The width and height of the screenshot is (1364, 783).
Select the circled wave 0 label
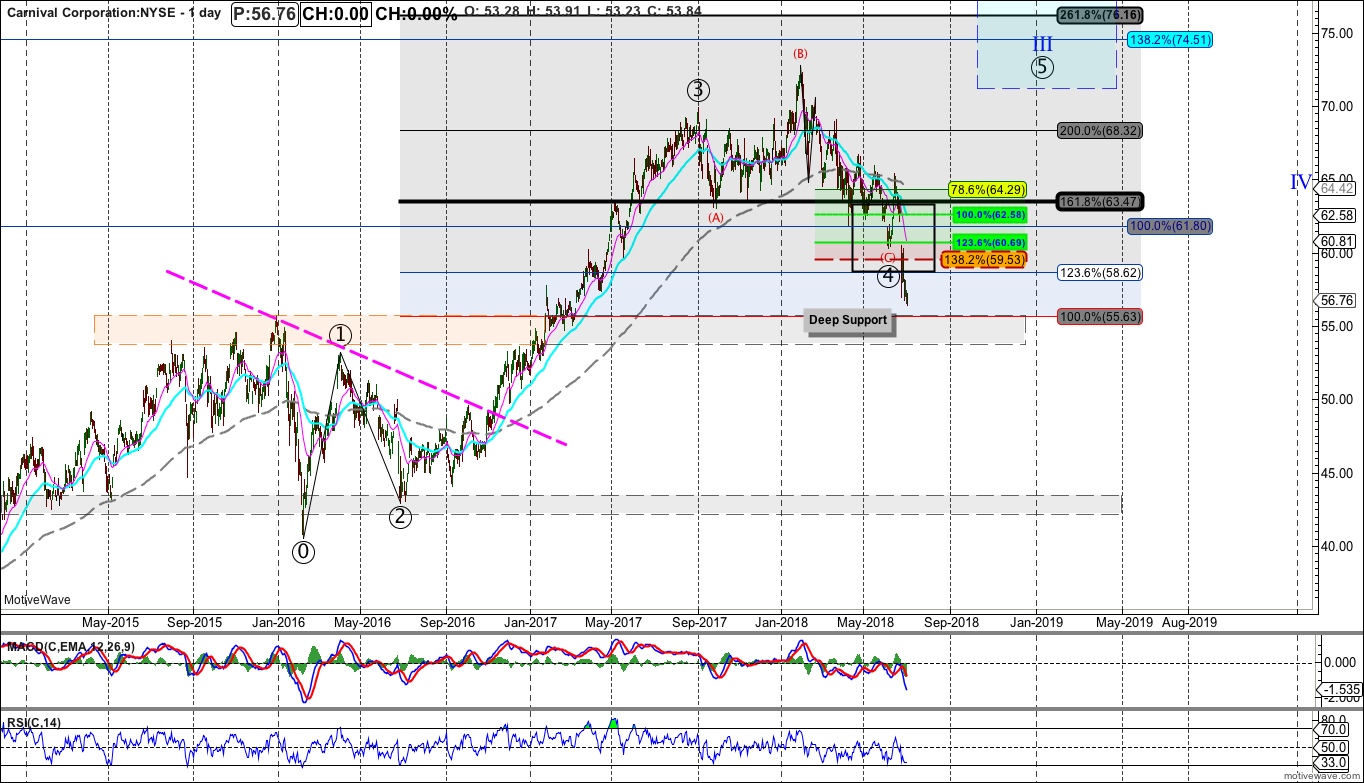coord(303,551)
